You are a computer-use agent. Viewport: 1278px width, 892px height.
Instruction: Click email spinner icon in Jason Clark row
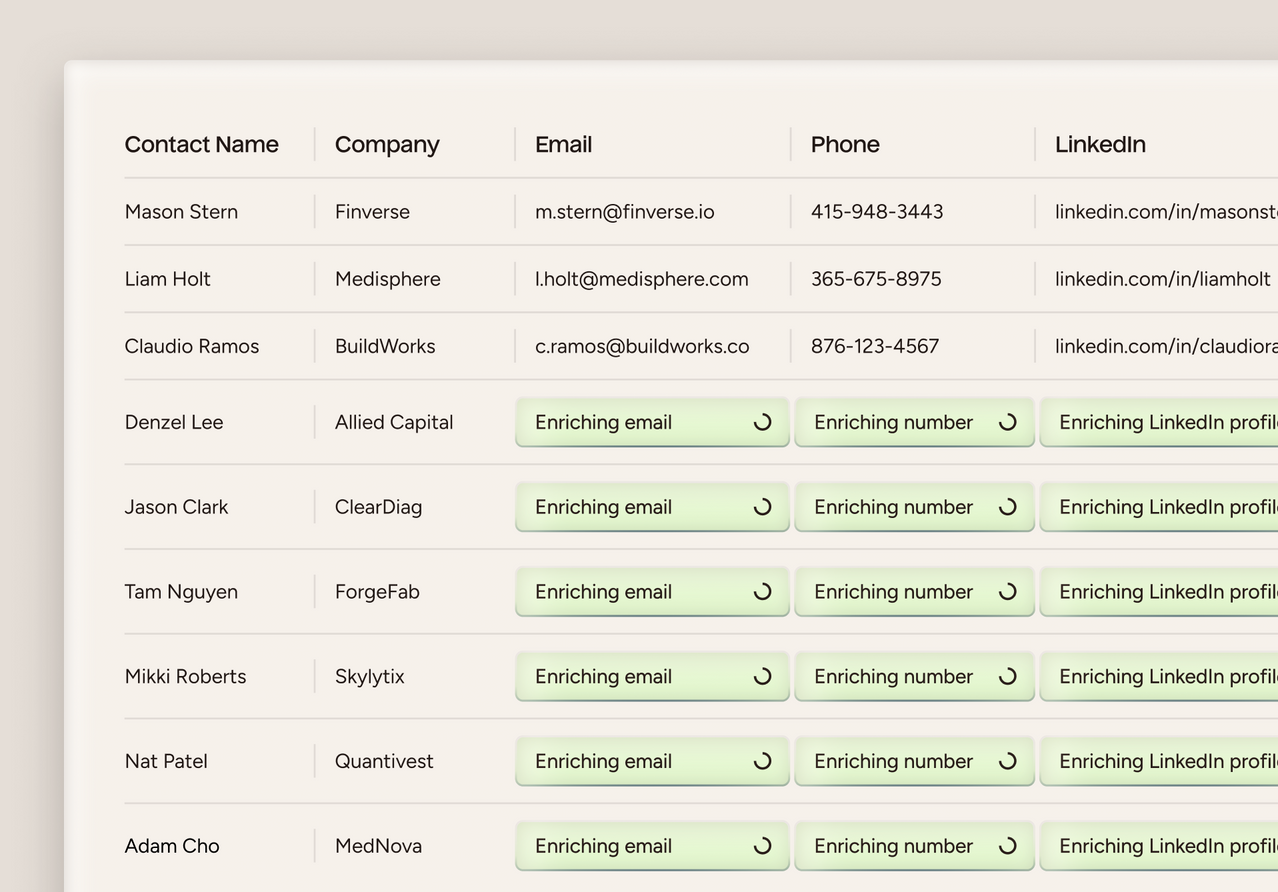[x=762, y=507]
